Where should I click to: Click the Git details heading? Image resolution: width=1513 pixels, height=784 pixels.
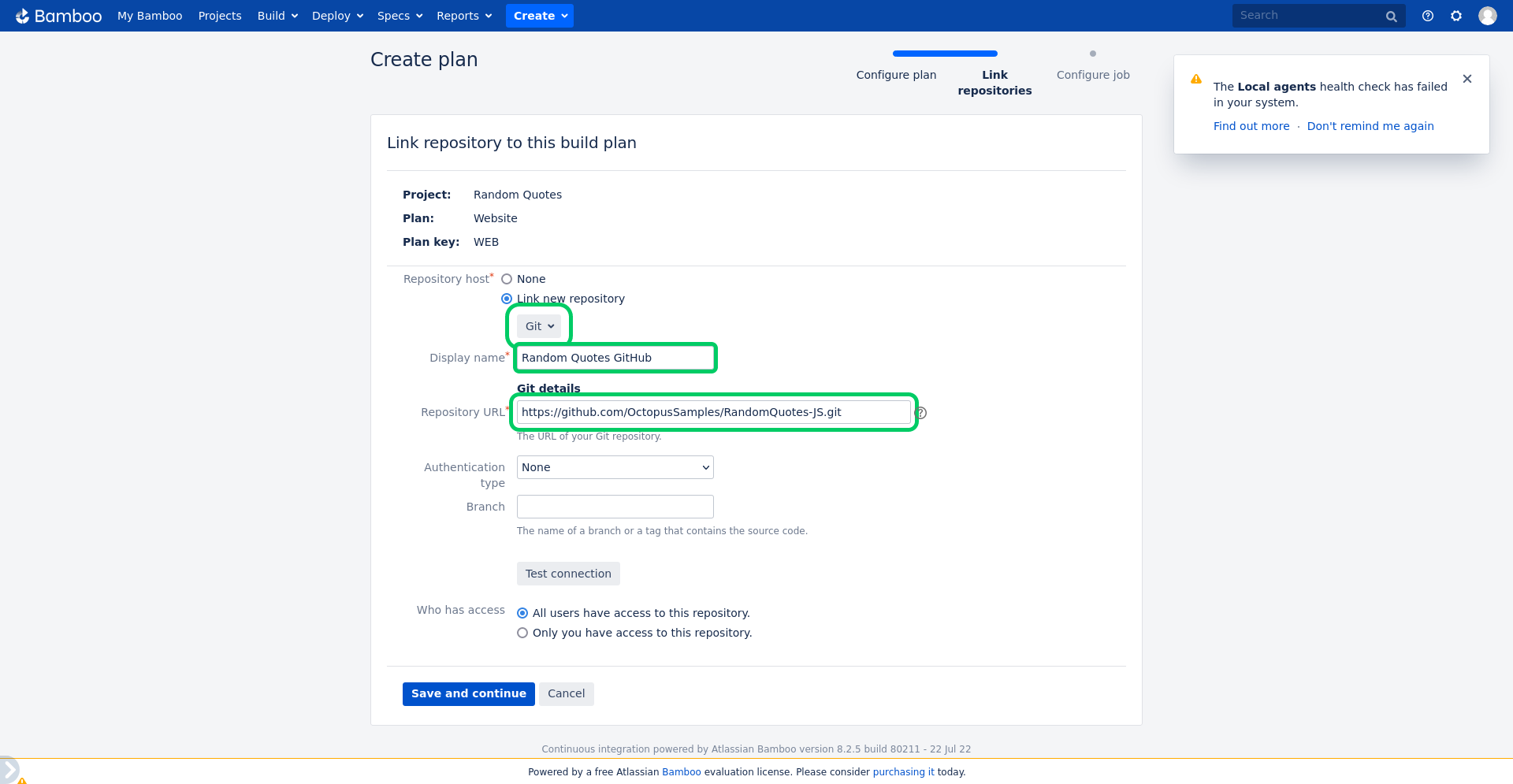click(548, 388)
